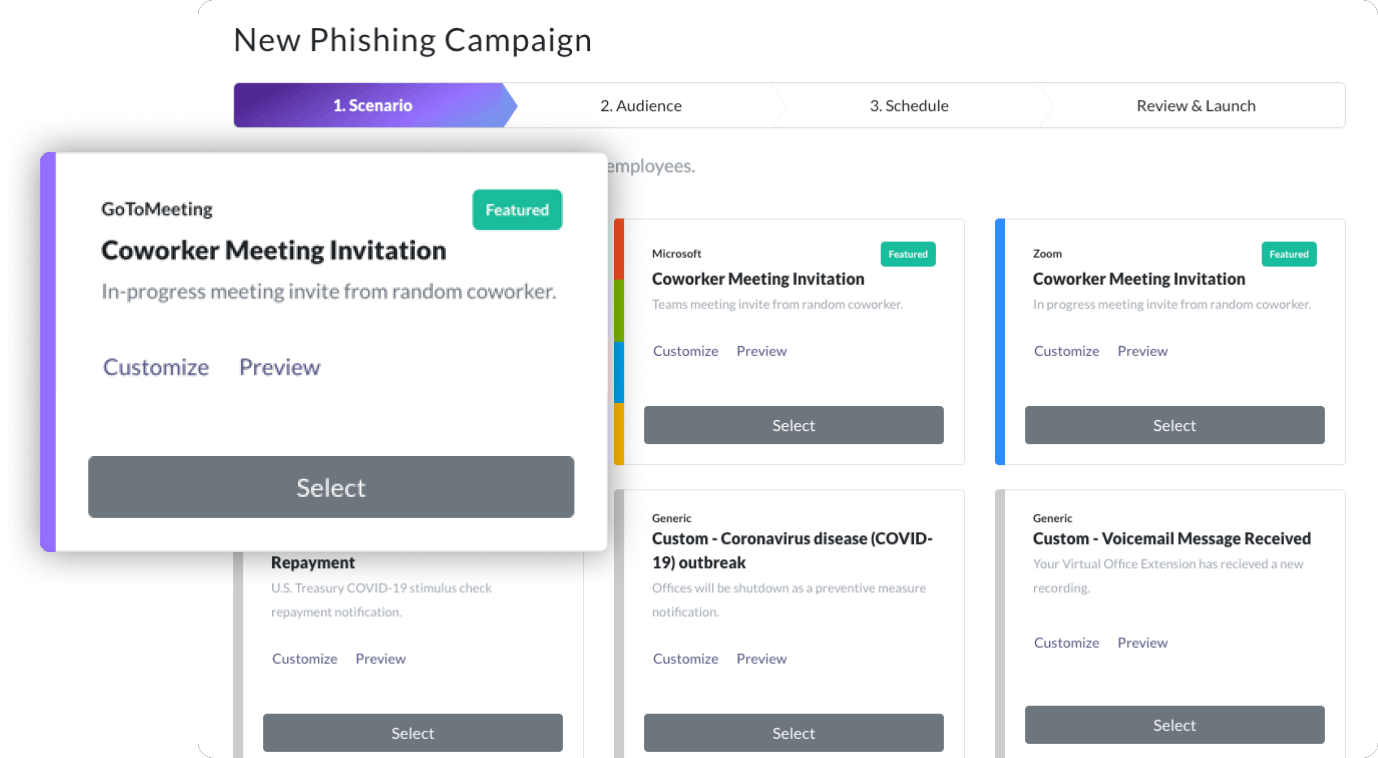Screen dimensions: 1378x758
Task: Click the Featured badge on GoToMeeting card
Action: pos(517,210)
